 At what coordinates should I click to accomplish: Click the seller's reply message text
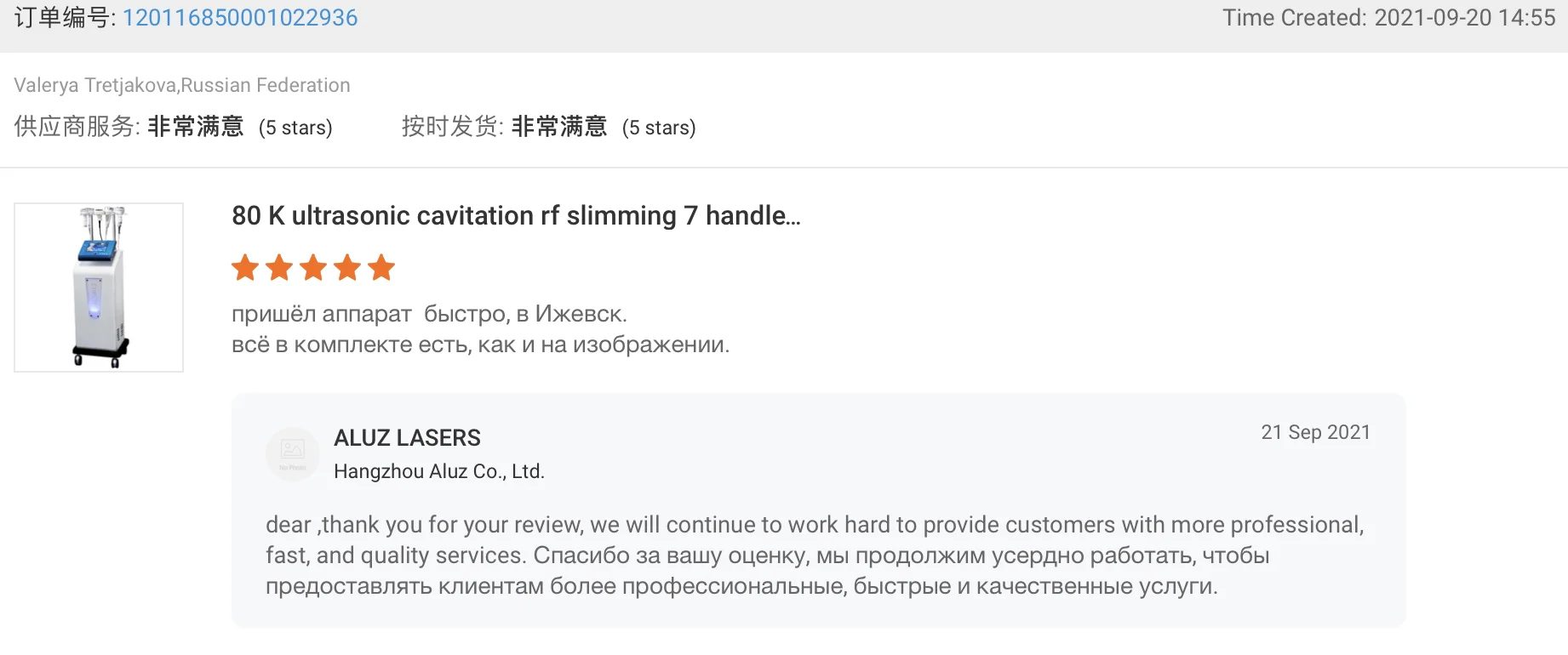814,555
